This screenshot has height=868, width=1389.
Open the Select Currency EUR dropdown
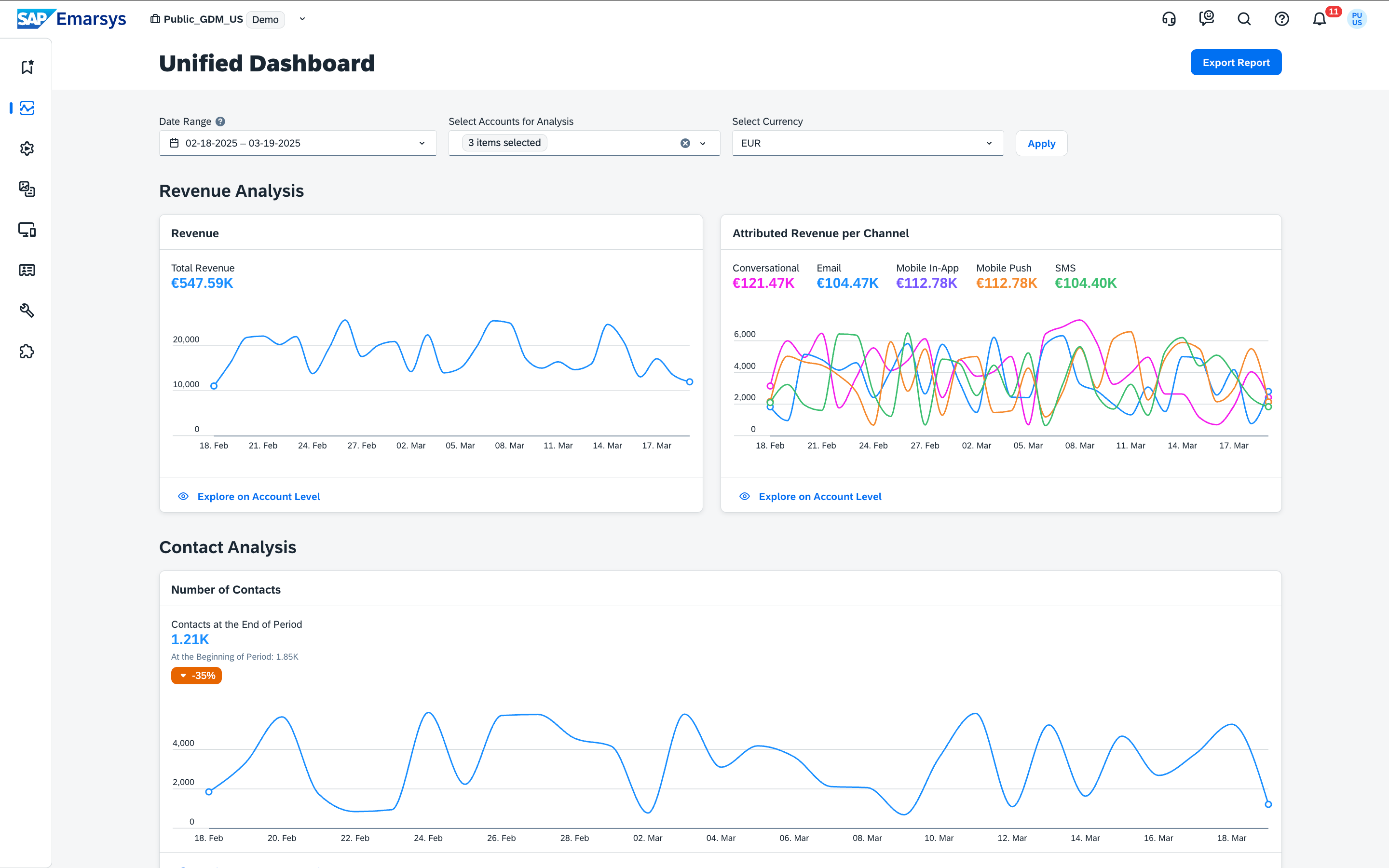[x=867, y=144]
